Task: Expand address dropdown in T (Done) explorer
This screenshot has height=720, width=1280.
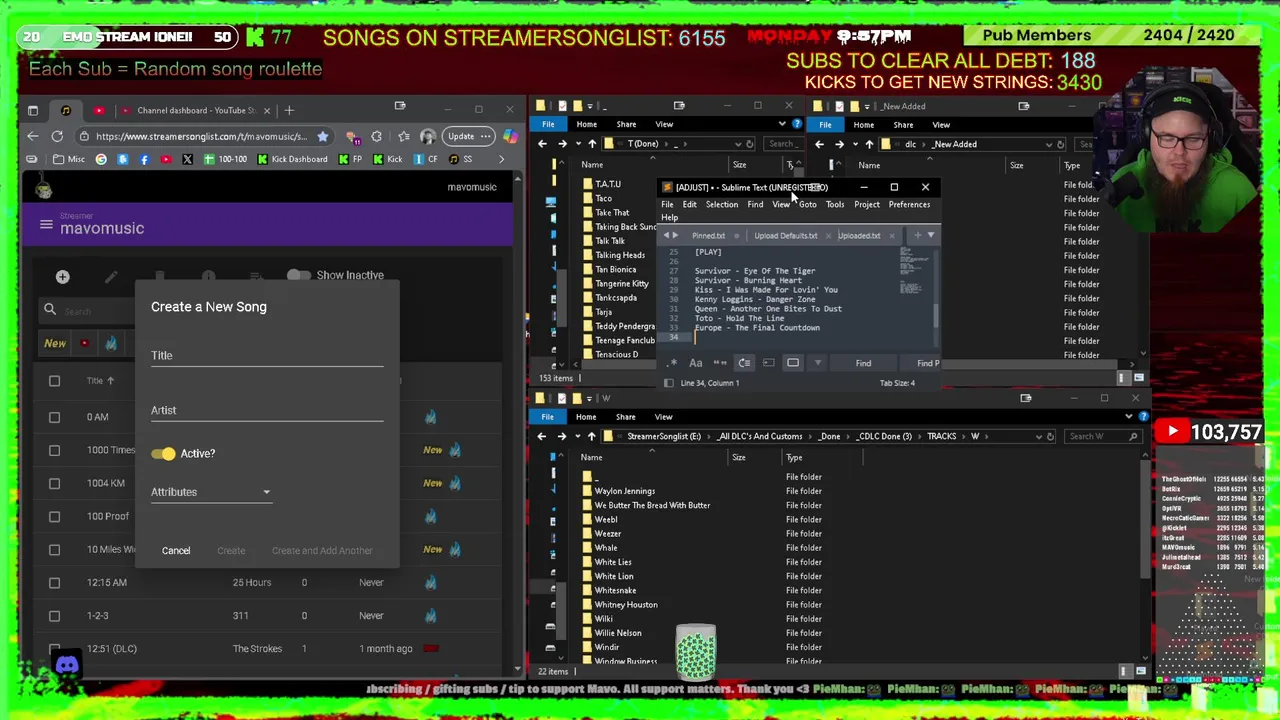Action: pos(738,144)
